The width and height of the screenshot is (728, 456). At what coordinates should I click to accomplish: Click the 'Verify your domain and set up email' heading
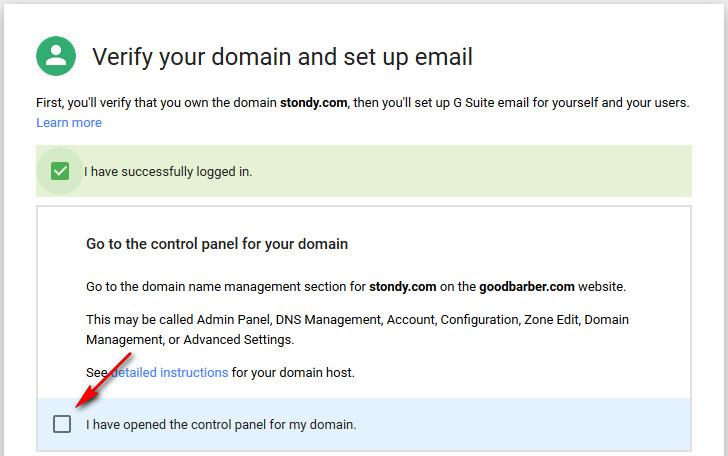(x=282, y=57)
